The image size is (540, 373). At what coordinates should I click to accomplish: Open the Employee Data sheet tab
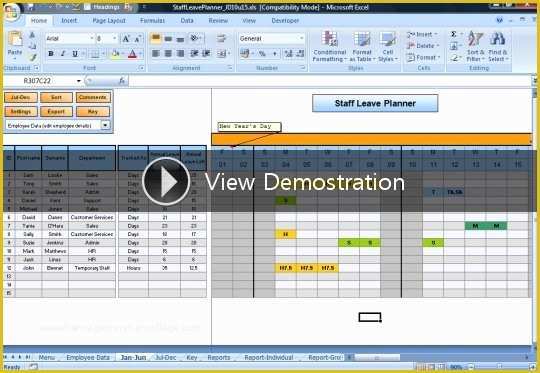point(88,358)
